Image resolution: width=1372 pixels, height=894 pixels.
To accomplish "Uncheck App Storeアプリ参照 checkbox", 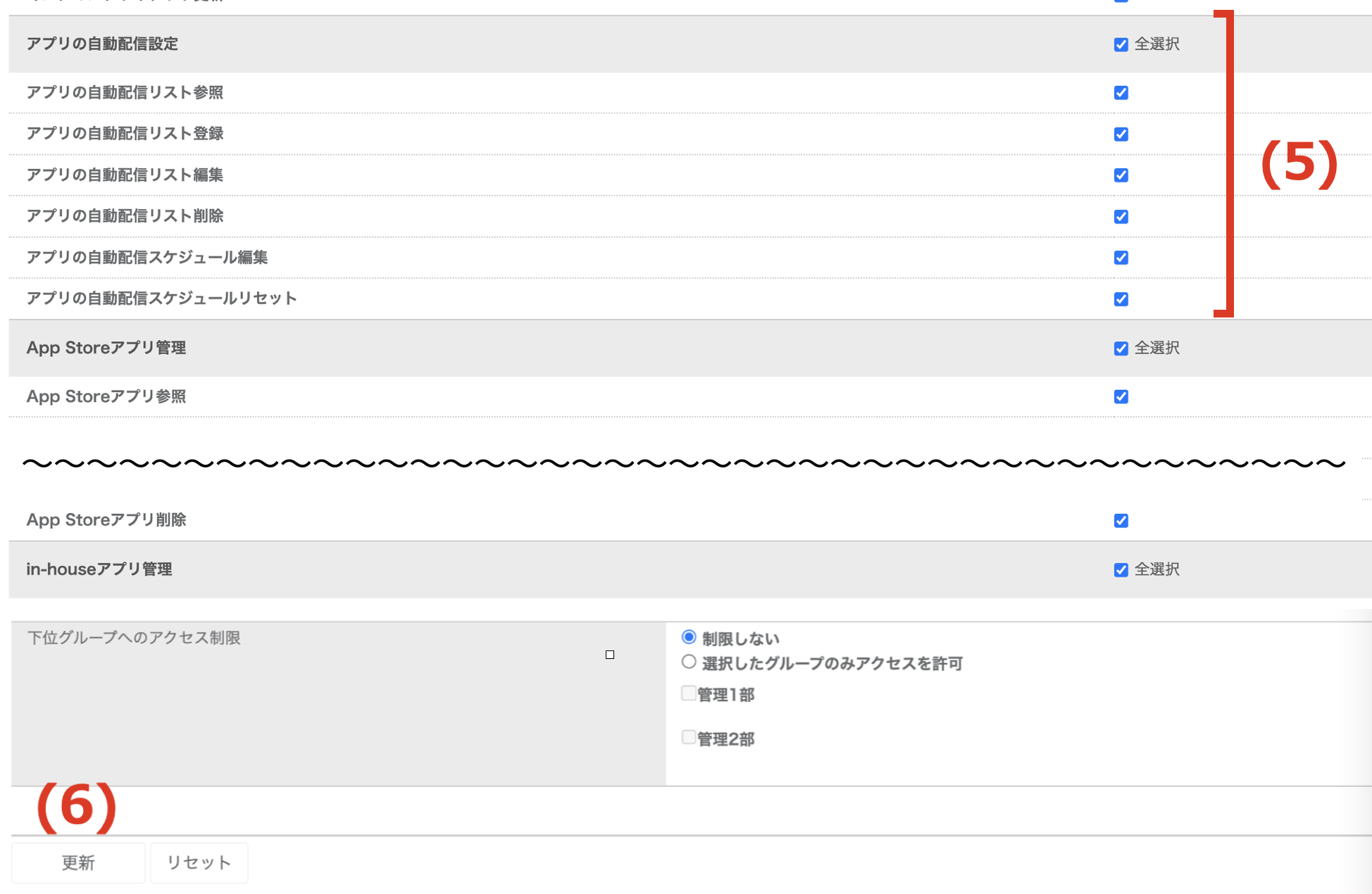I will tap(1121, 397).
